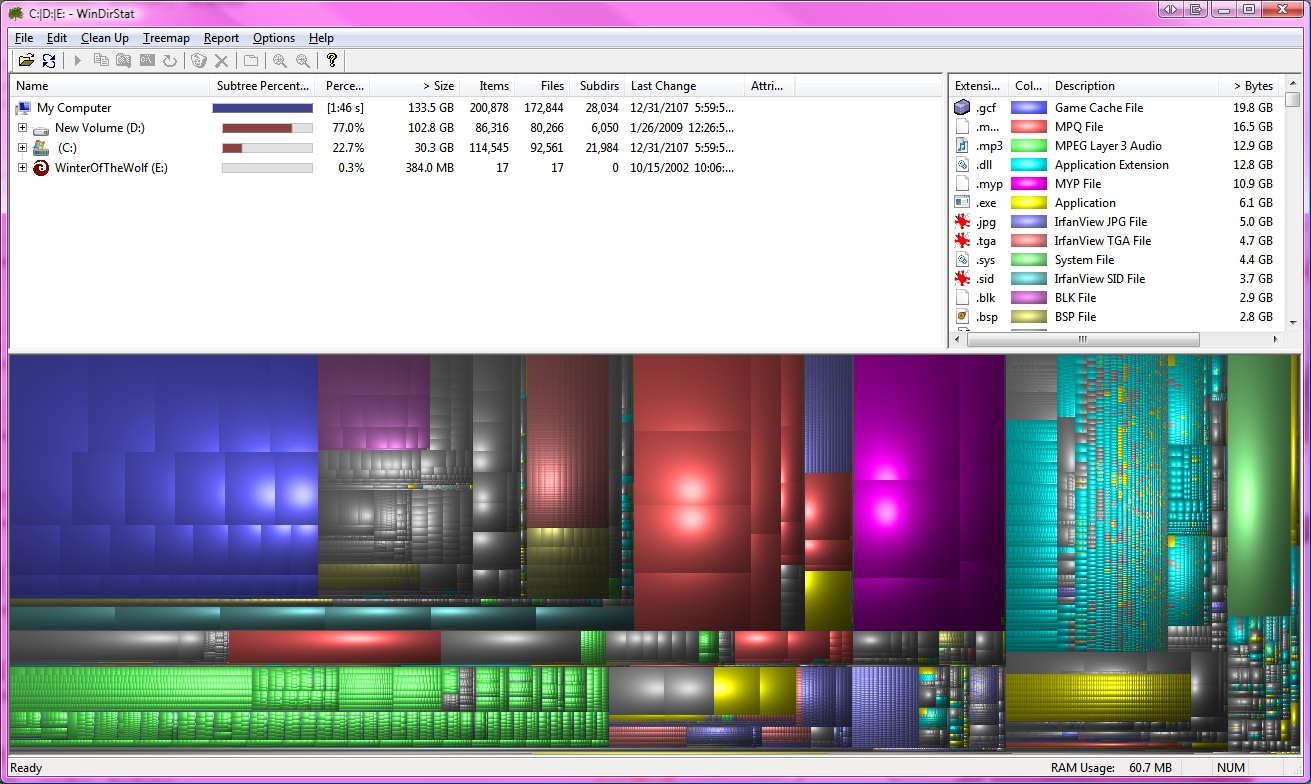This screenshot has height=784, width=1311.
Task: Expand the New Volume (D:) tree node
Action: (x=22, y=128)
